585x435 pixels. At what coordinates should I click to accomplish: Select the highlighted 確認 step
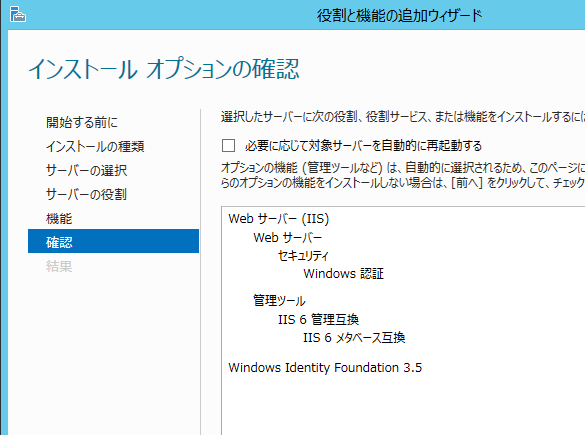[113, 241]
